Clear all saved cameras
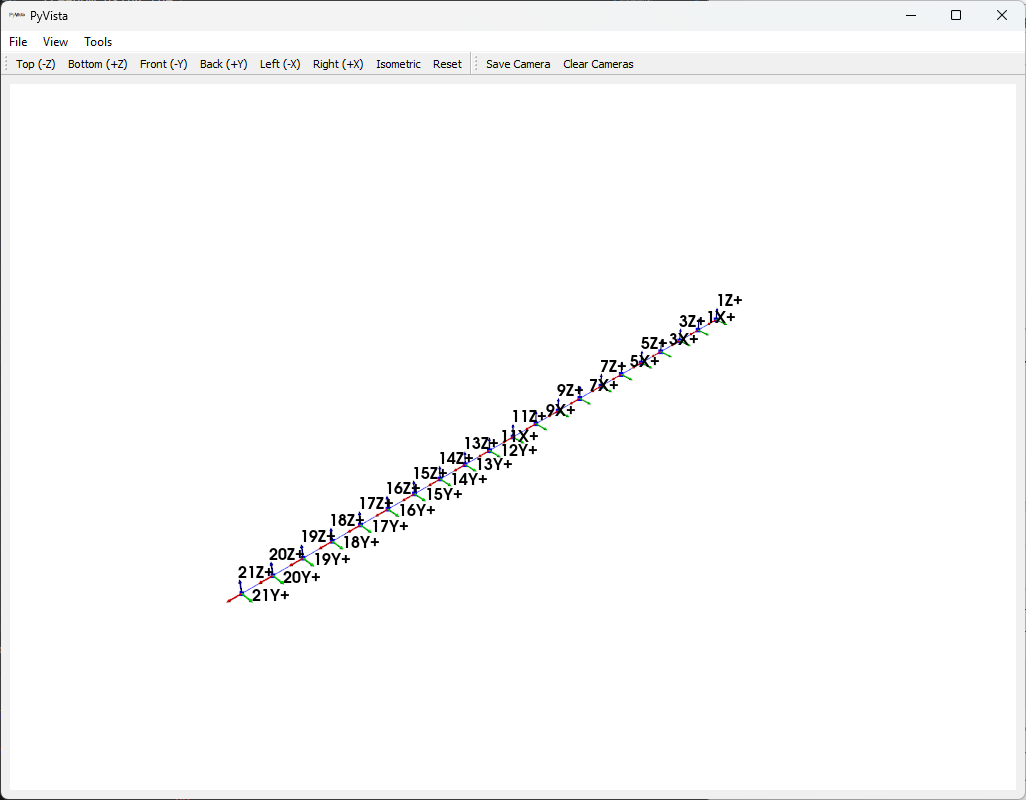The height and width of the screenshot is (800, 1026). pyautogui.click(x=598, y=63)
